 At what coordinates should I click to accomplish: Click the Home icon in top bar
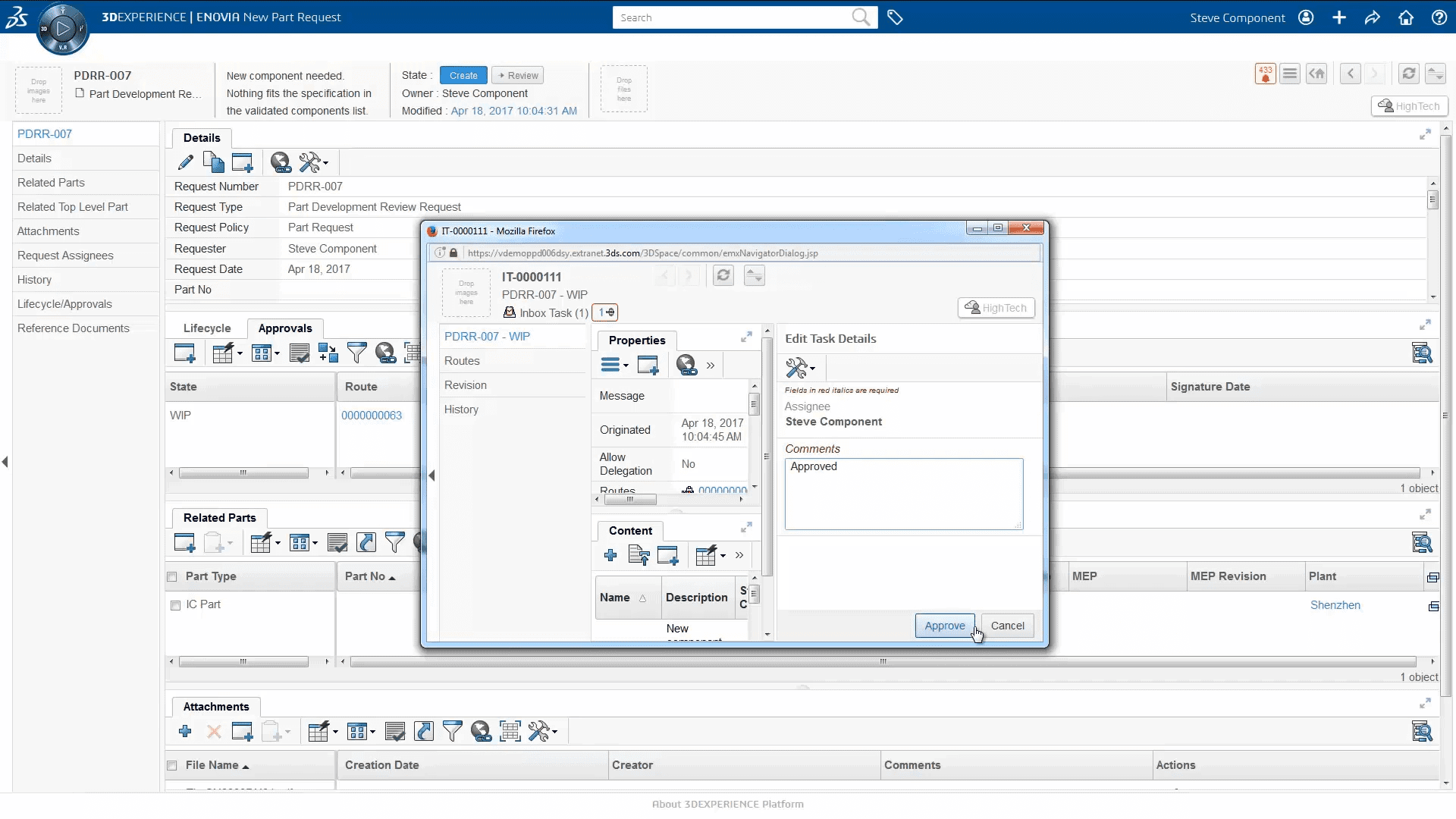point(1406,17)
